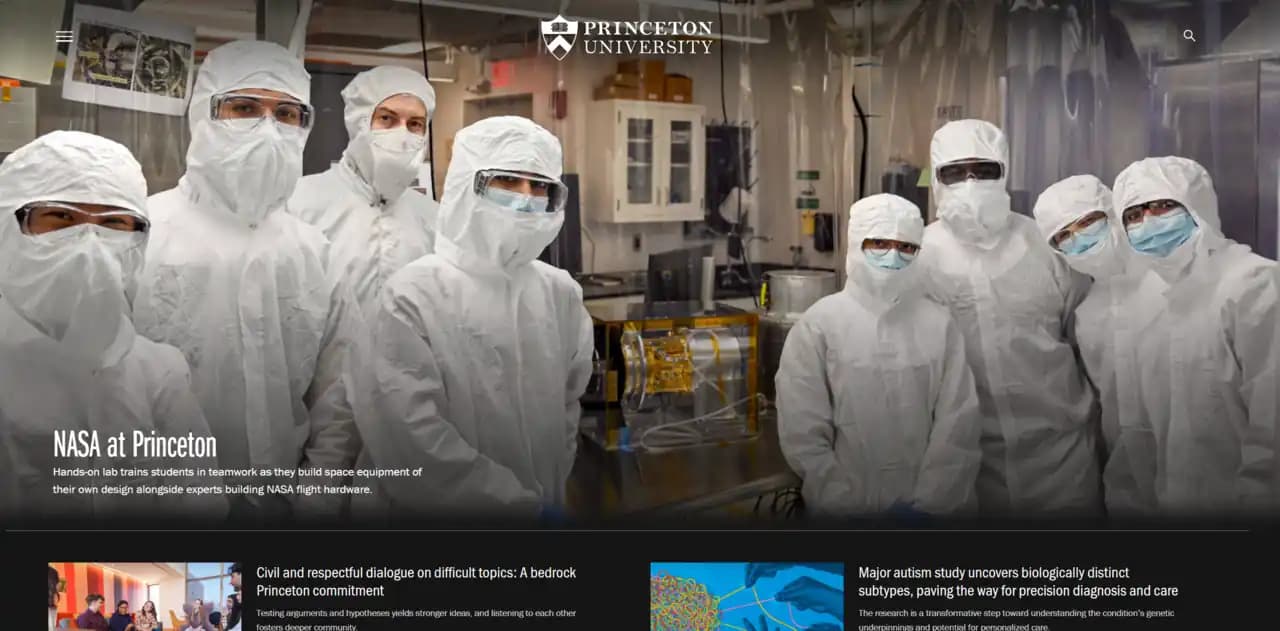Screen dimensions: 1280x631
Task: Click the Princeton University wordmark text
Action: coord(648,37)
